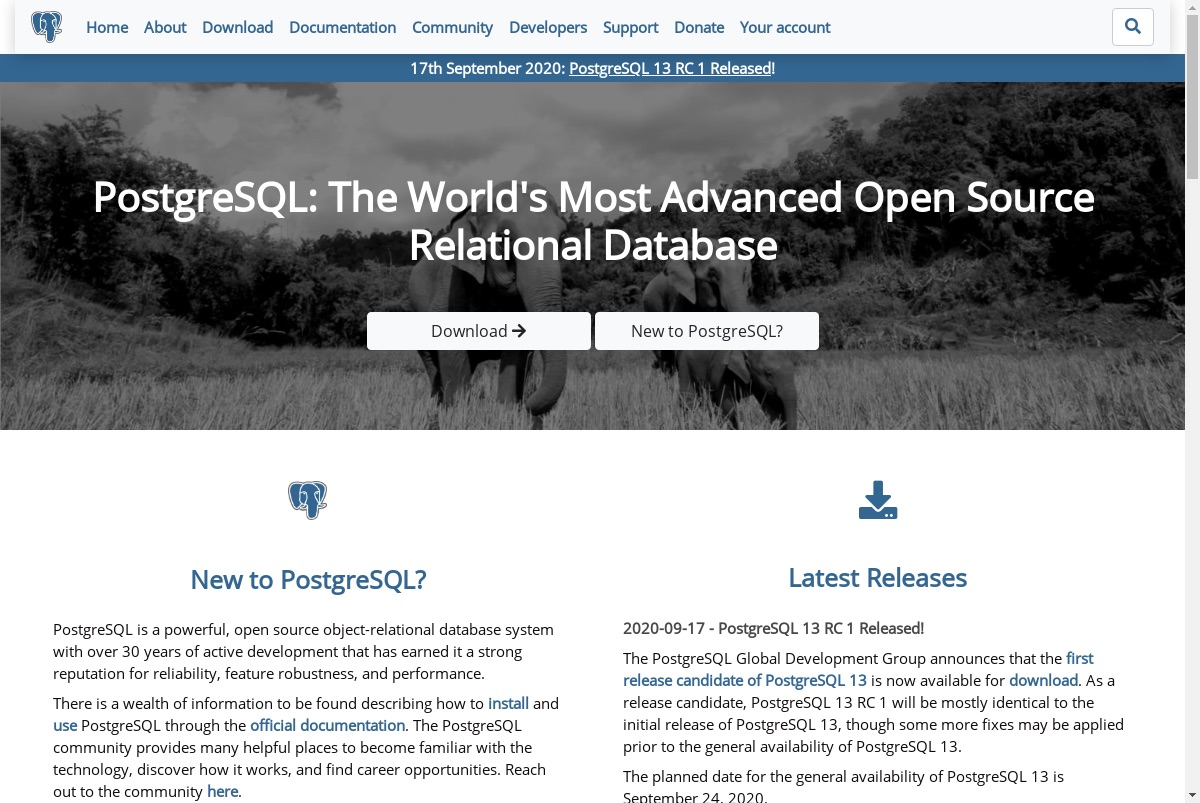Click the elephant icon above New to PostgreSQL
1200x803 pixels.
[x=308, y=500]
